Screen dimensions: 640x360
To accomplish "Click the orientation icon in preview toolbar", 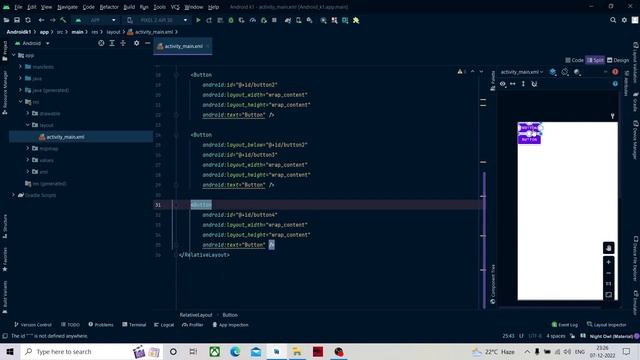I will click(565, 72).
